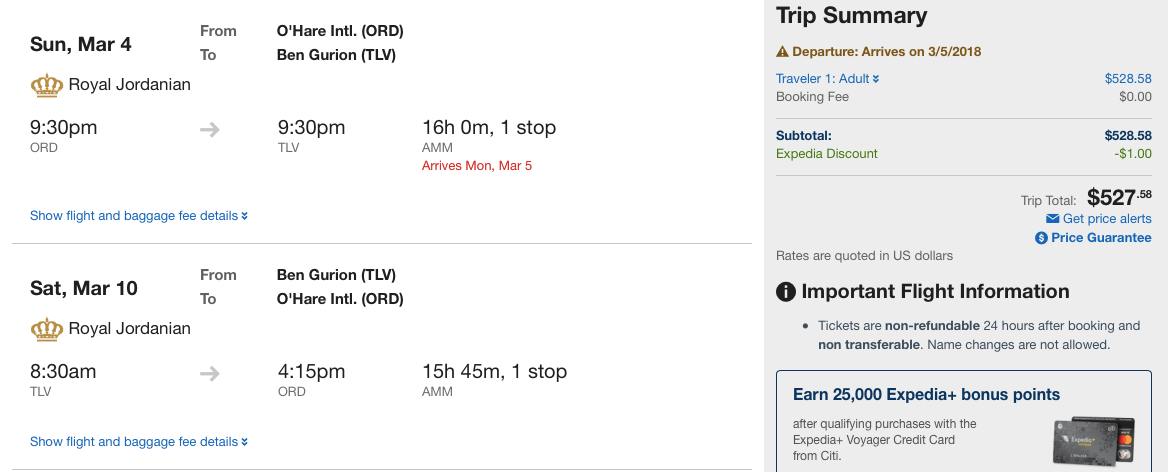Click the Traveler 1 price $528.58
Screen dimensions: 1168x472
(1128, 79)
